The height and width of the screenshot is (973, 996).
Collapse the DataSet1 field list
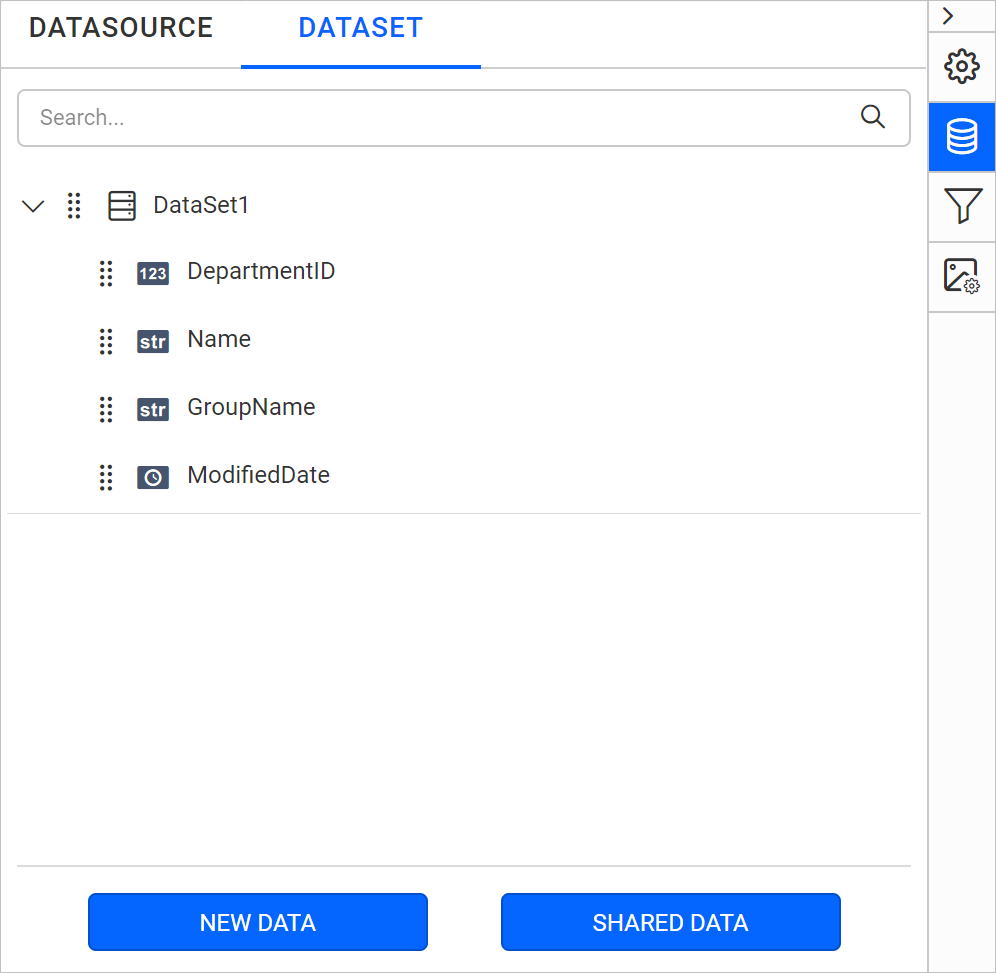(33, 205)
